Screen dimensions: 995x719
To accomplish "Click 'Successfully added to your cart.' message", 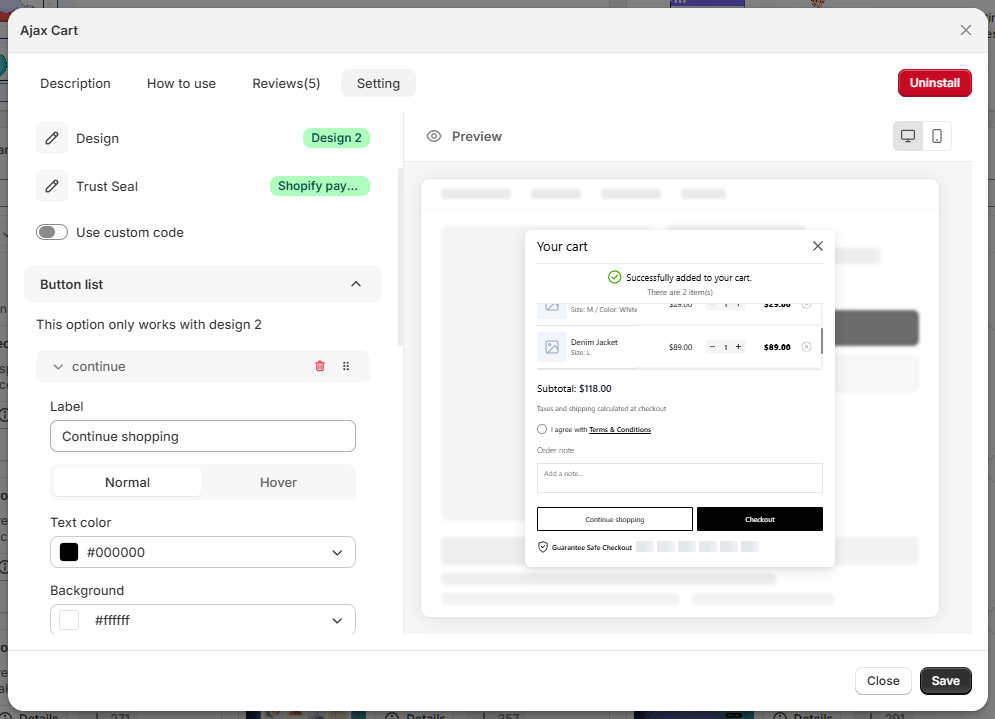I will 689,277.
